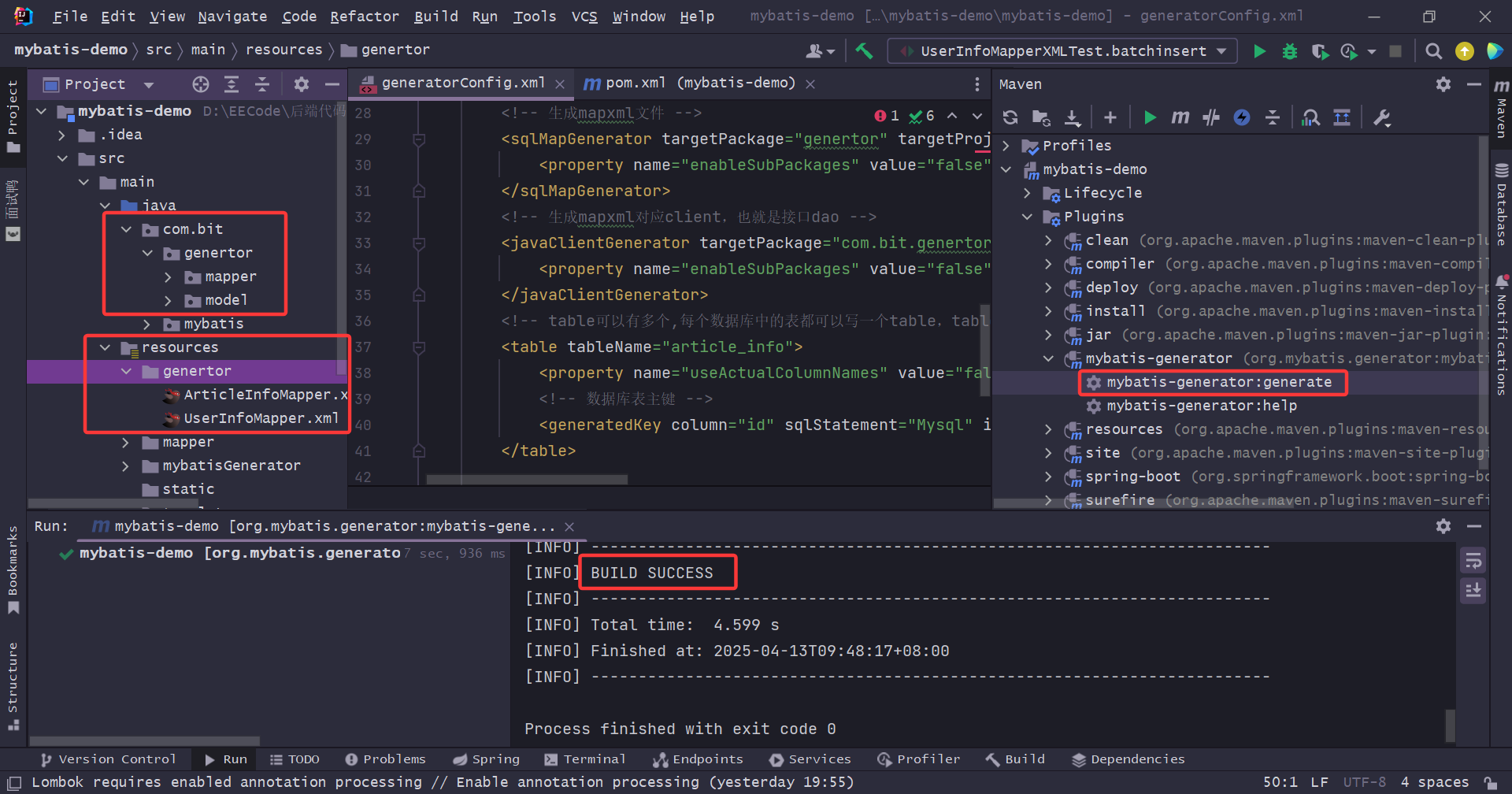Open the Terminal tool window tab
The image size is (1512, 794).
pos(584,759)
